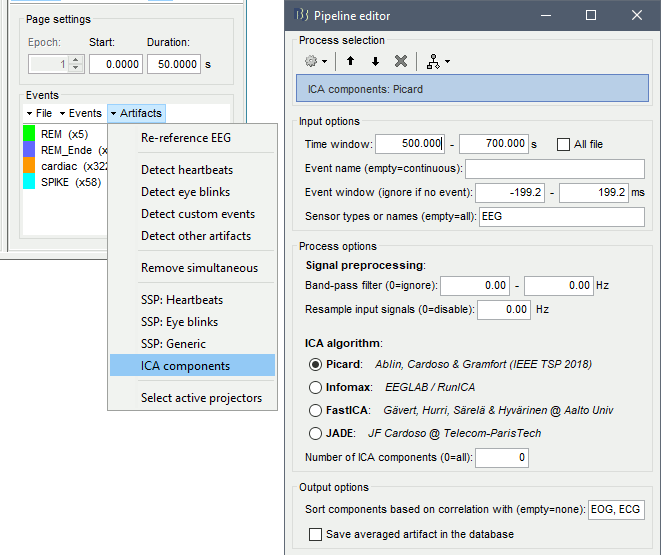The height and width of the screenshot is (555, 663).
Task: Click the Number of ICA components field
Action: 502,458
